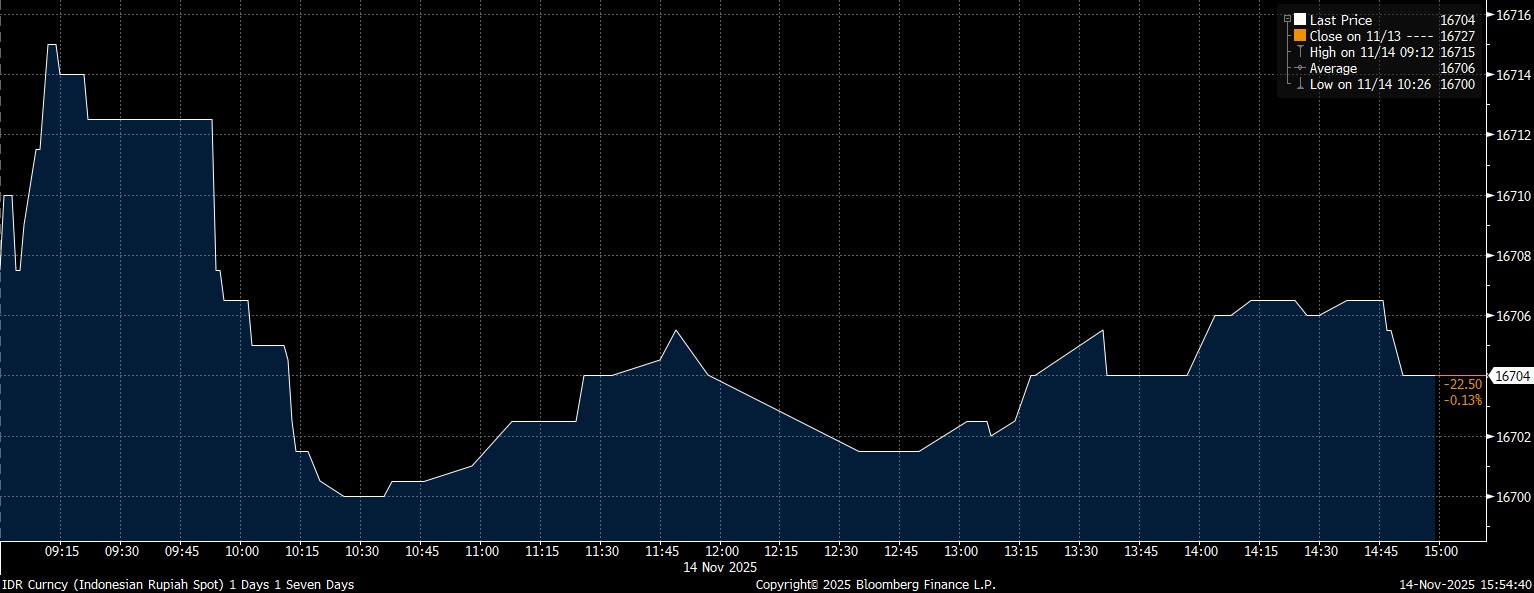Select the Average line marker icon
Image resolution: width=1534 pixels, height=593 pixels.
point(1300,68)
